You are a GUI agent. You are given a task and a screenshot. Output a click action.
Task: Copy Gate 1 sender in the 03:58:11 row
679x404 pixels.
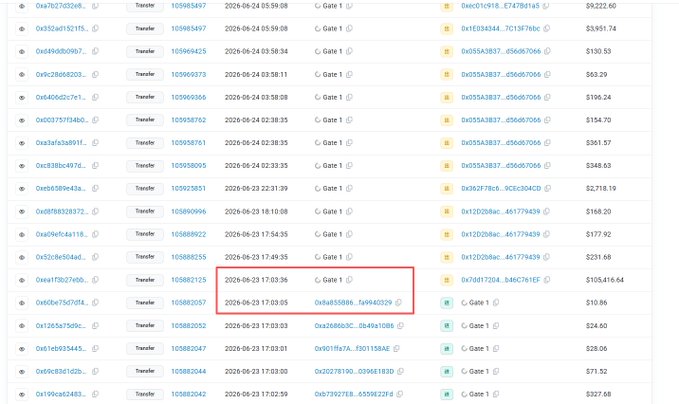click(349, 74)
